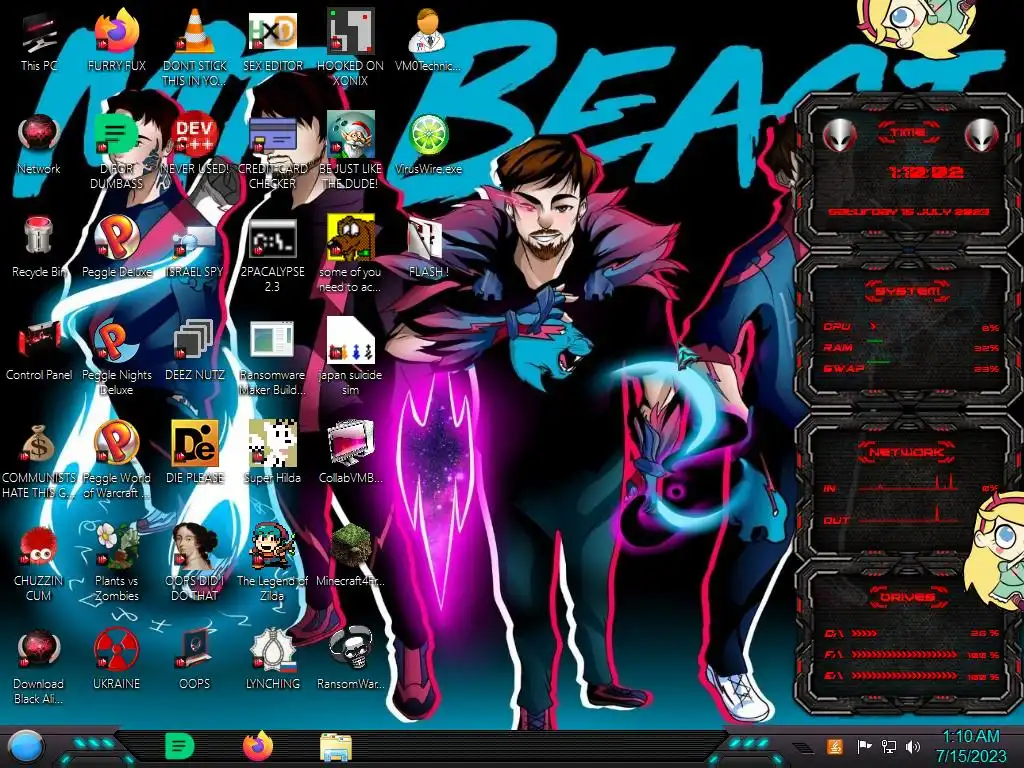Open the OOPS DID I DO THAT portrait icon
This screenshot has width=1024, height=768.
[195, 562]
